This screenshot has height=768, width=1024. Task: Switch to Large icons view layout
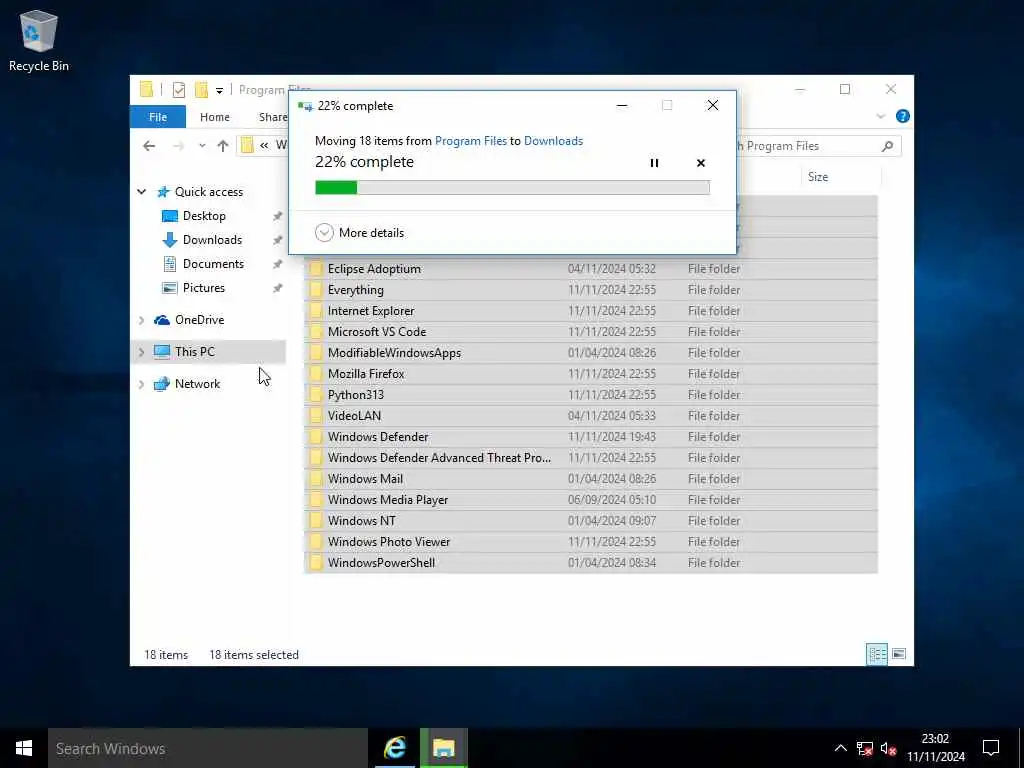point(899,654)
